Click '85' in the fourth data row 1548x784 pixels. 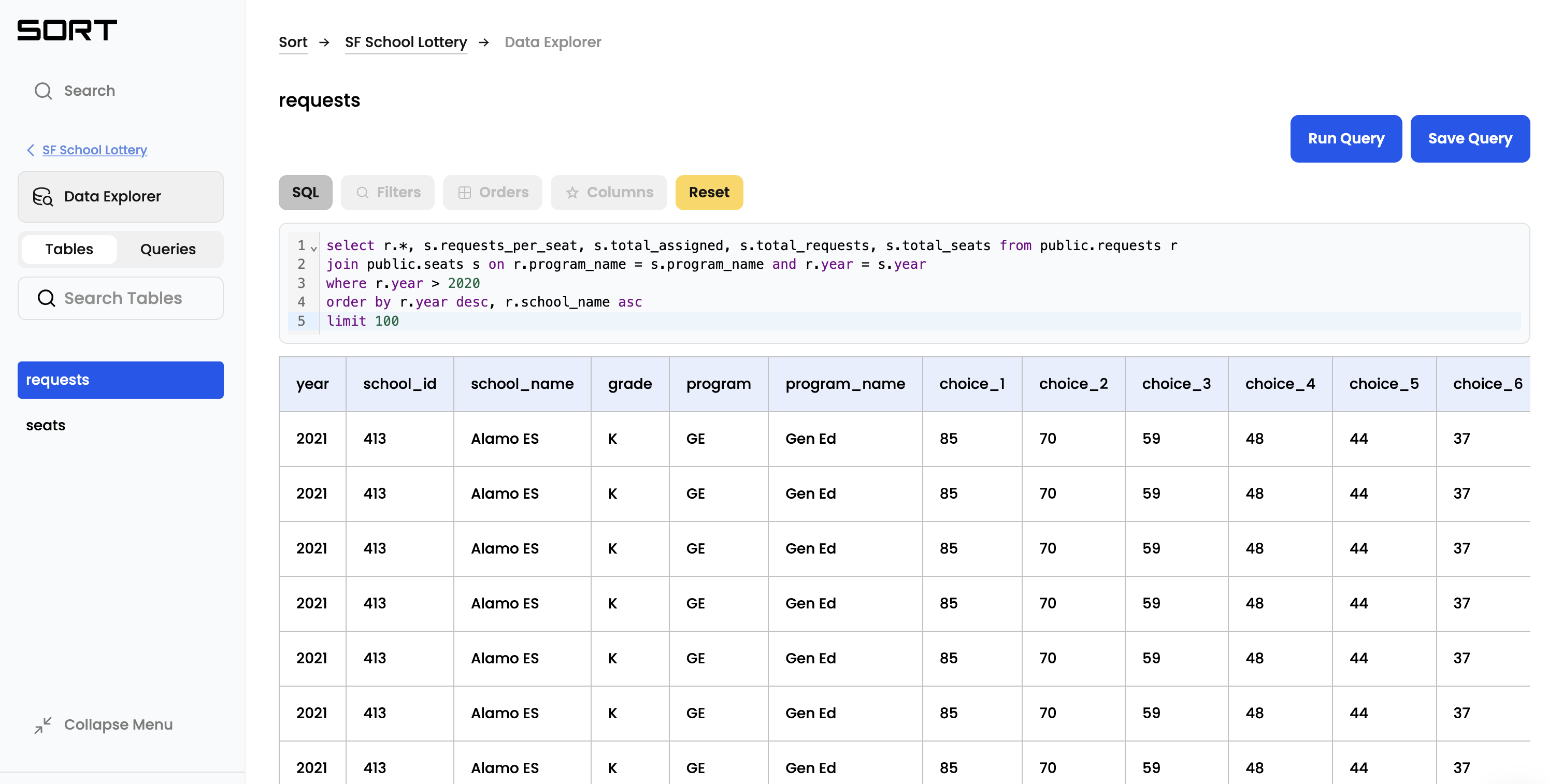click(x=948, y=603)
